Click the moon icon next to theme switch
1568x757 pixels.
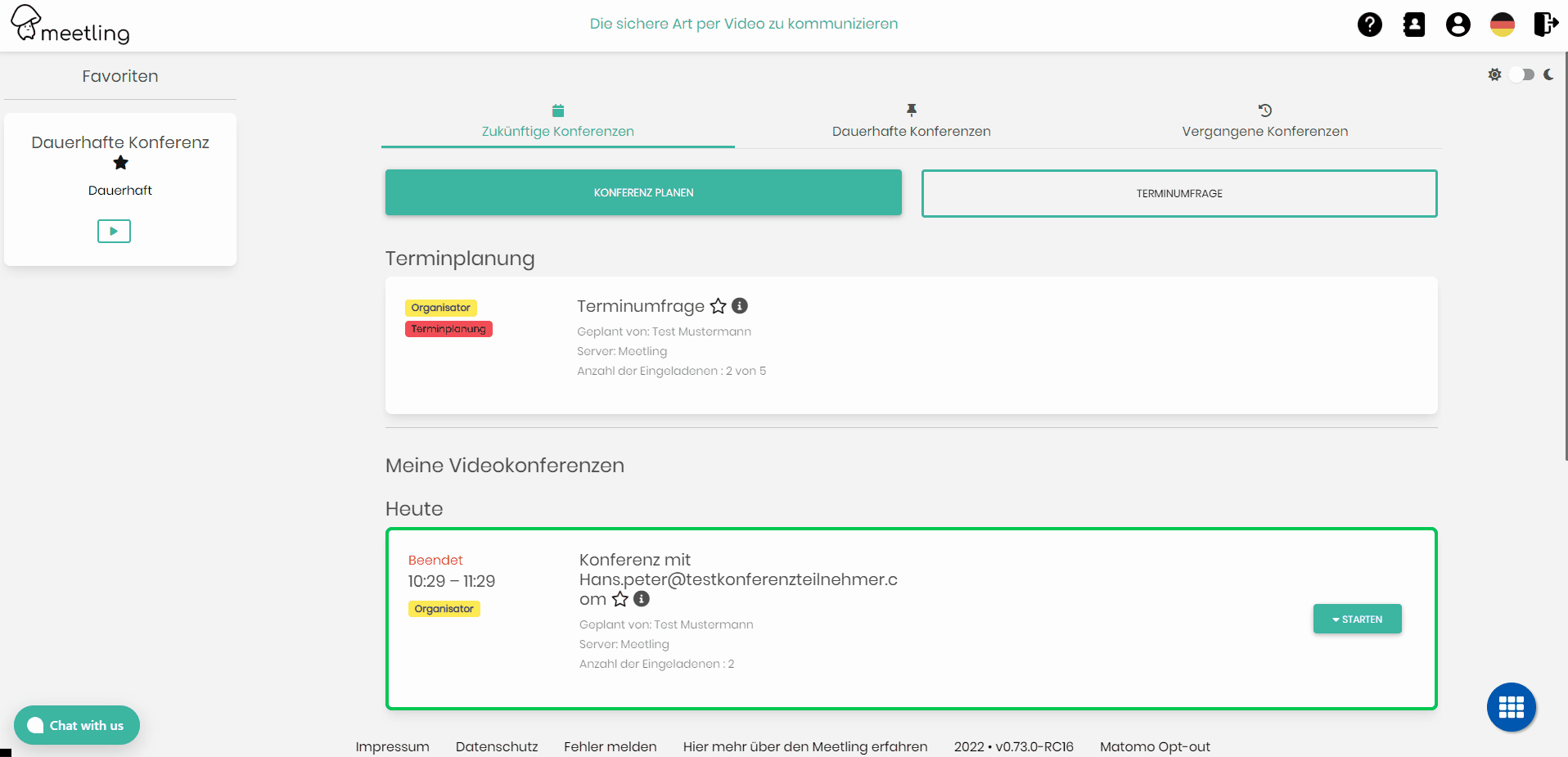point(1549,74)
